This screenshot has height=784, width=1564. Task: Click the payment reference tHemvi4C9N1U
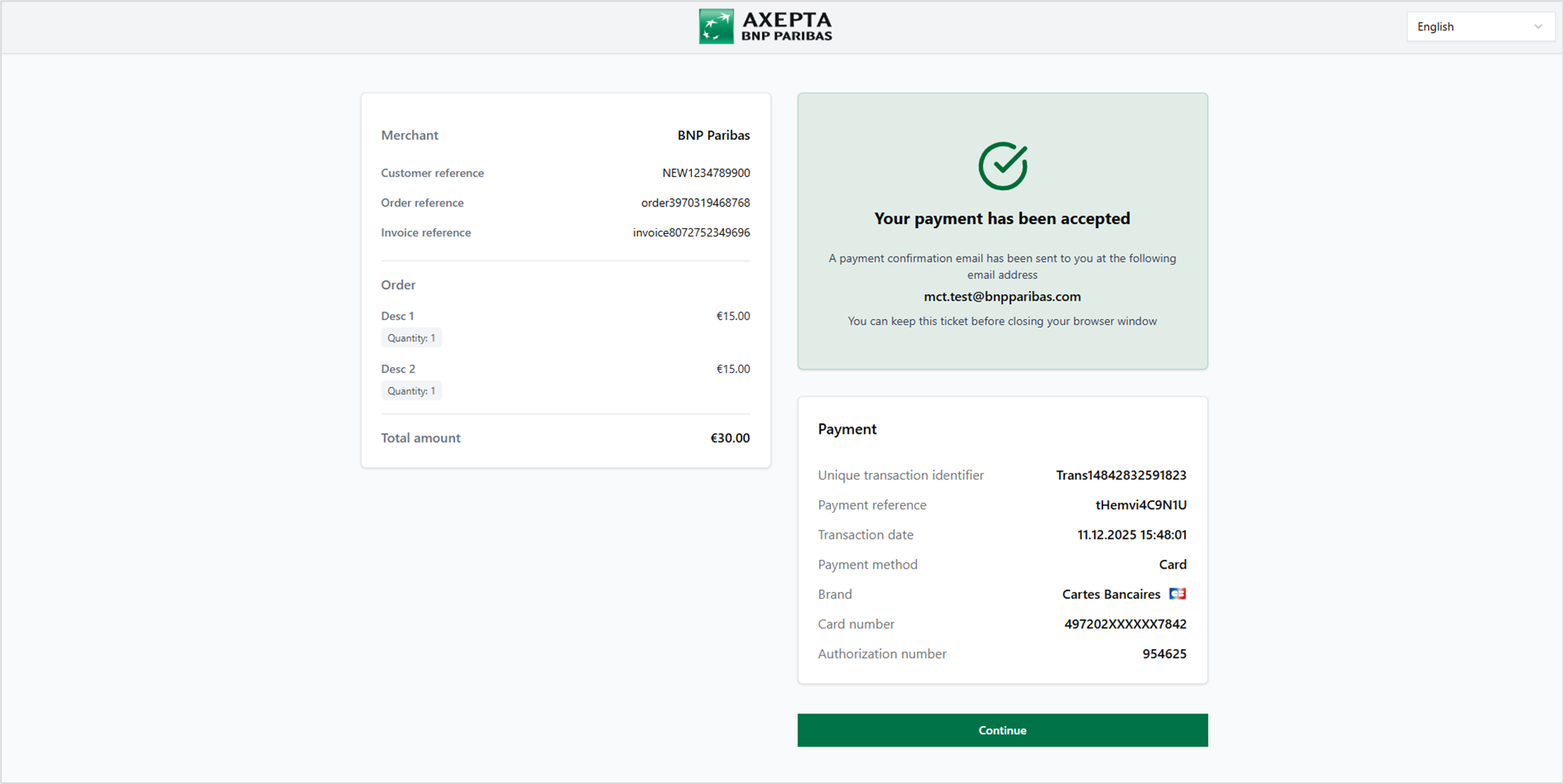1140,505
